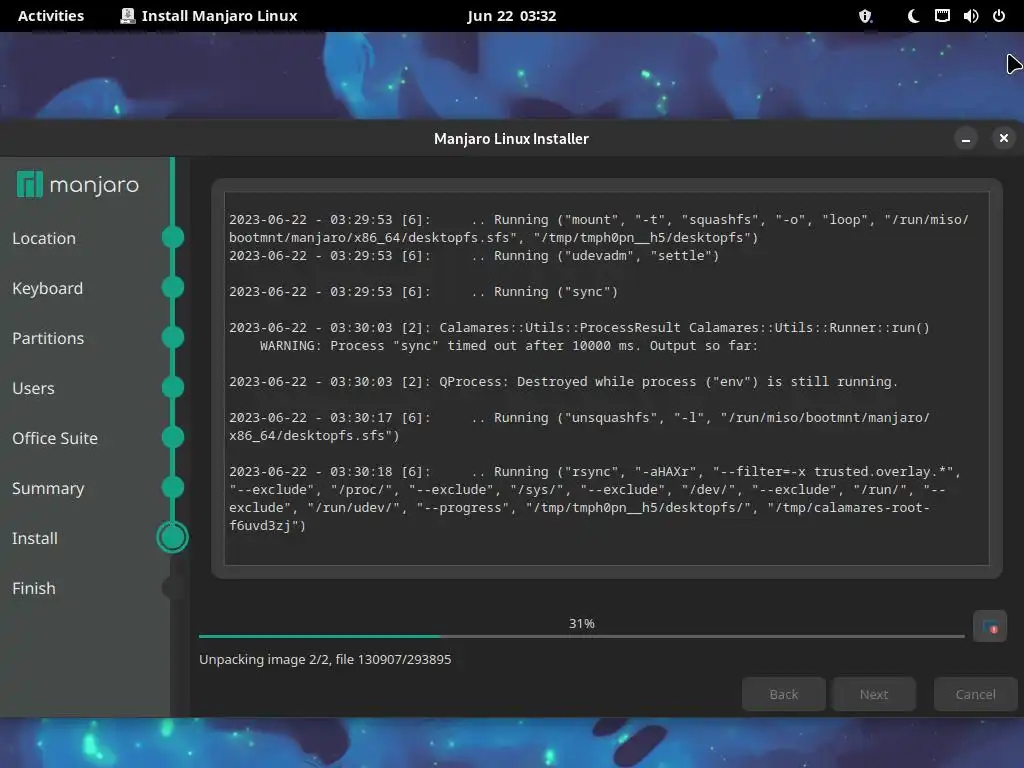This screenshot has width=1024, height=768.
Task: Open the Activities overview
Action: (x=51, y=16)
